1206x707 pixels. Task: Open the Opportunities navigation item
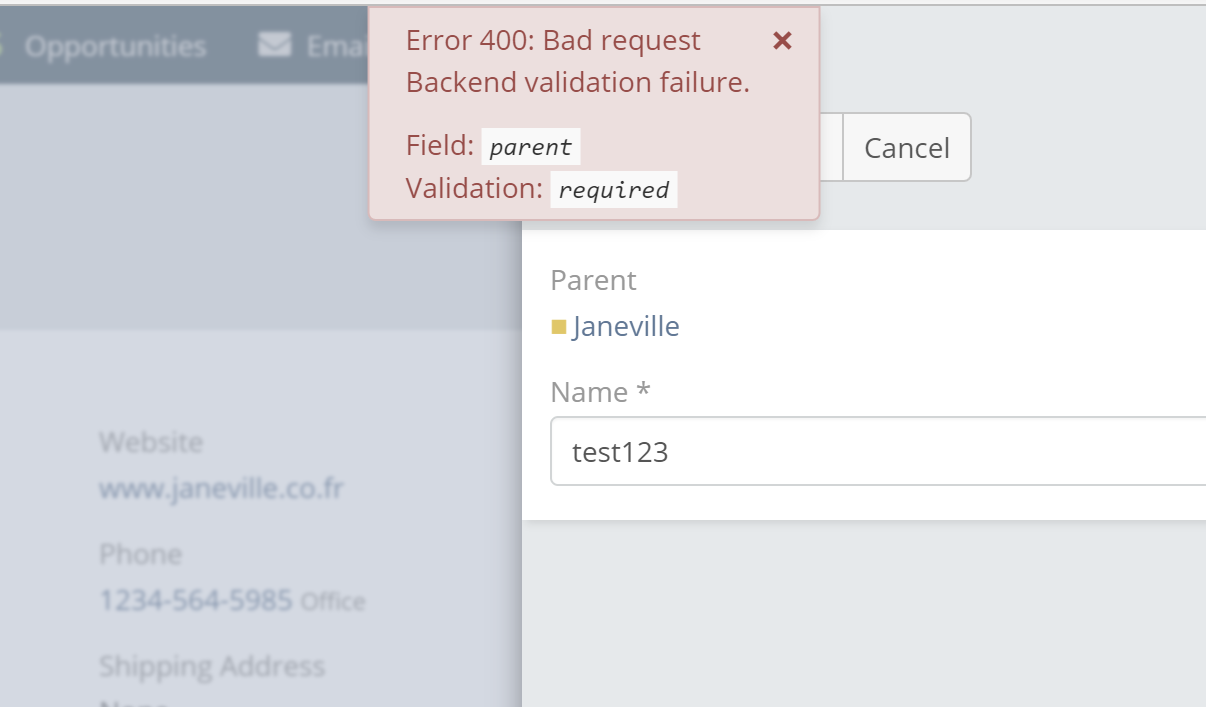point(117,44)
